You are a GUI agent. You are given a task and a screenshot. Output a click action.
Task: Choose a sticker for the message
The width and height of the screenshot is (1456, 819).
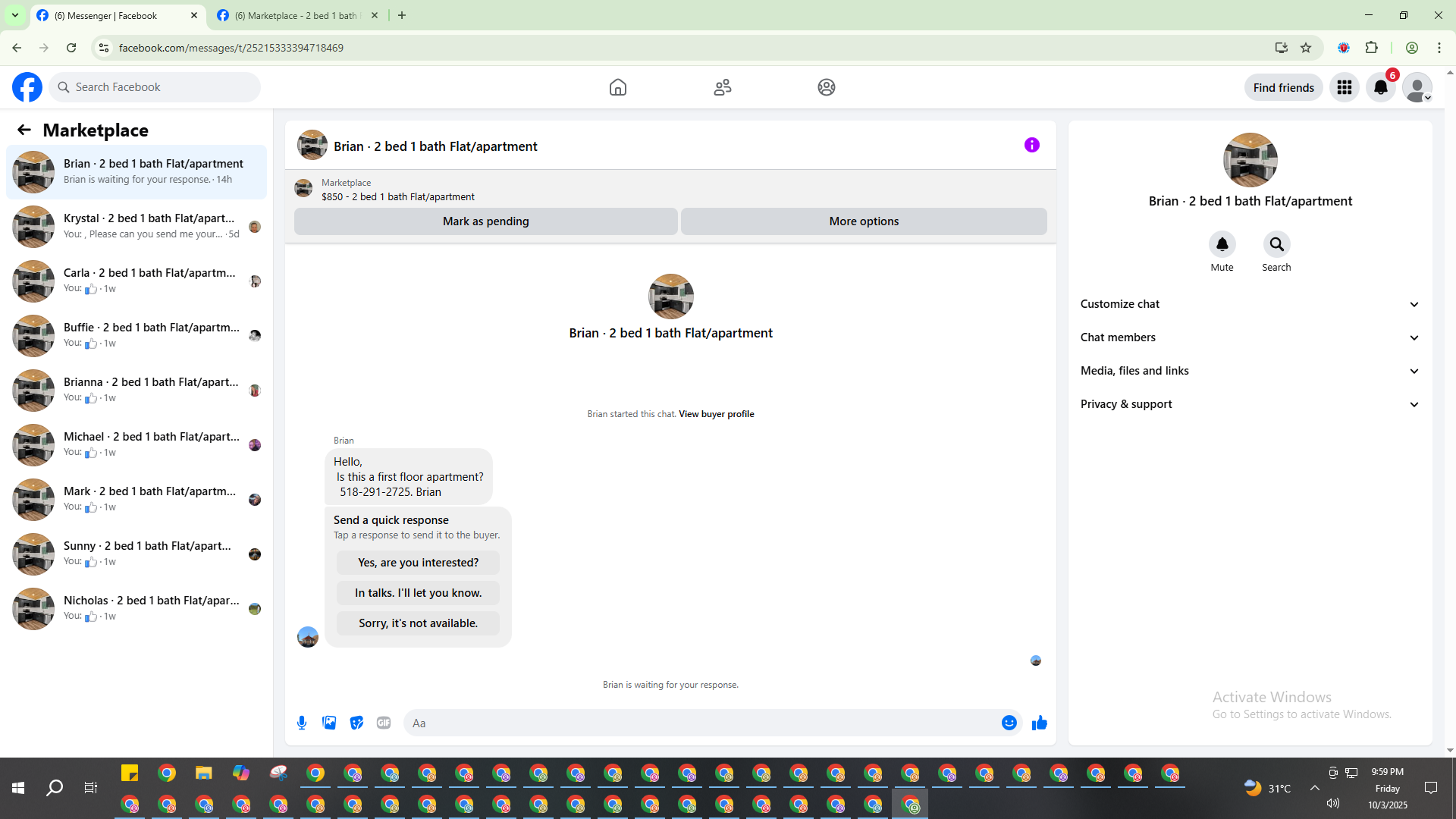pos(356,723)
